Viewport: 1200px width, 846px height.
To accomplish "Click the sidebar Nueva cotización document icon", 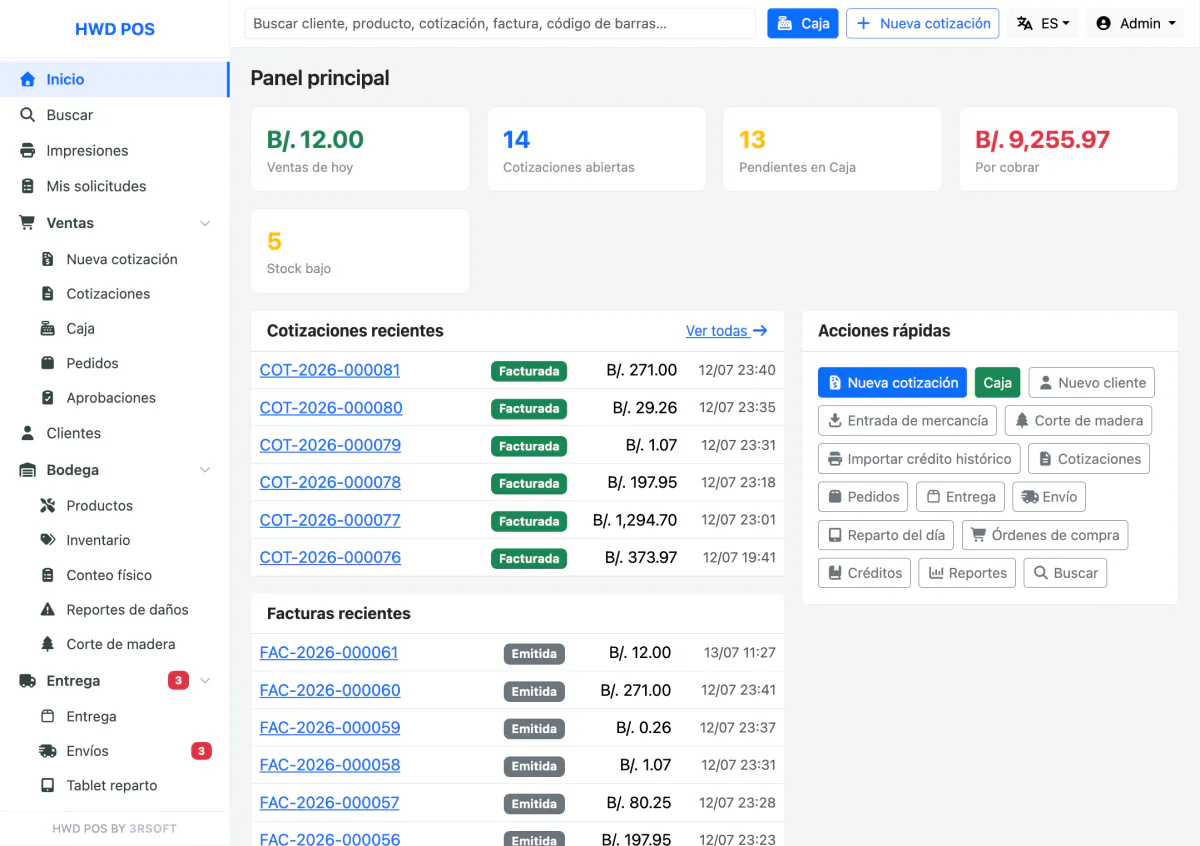I will click(x=48, y=259).
